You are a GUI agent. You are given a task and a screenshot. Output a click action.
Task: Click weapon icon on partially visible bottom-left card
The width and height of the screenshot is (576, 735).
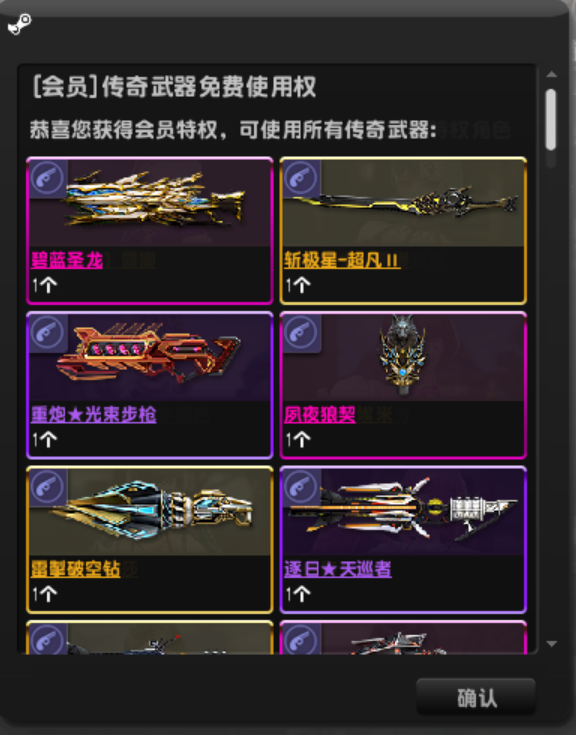pyautogui.click(x=47, y=639)
